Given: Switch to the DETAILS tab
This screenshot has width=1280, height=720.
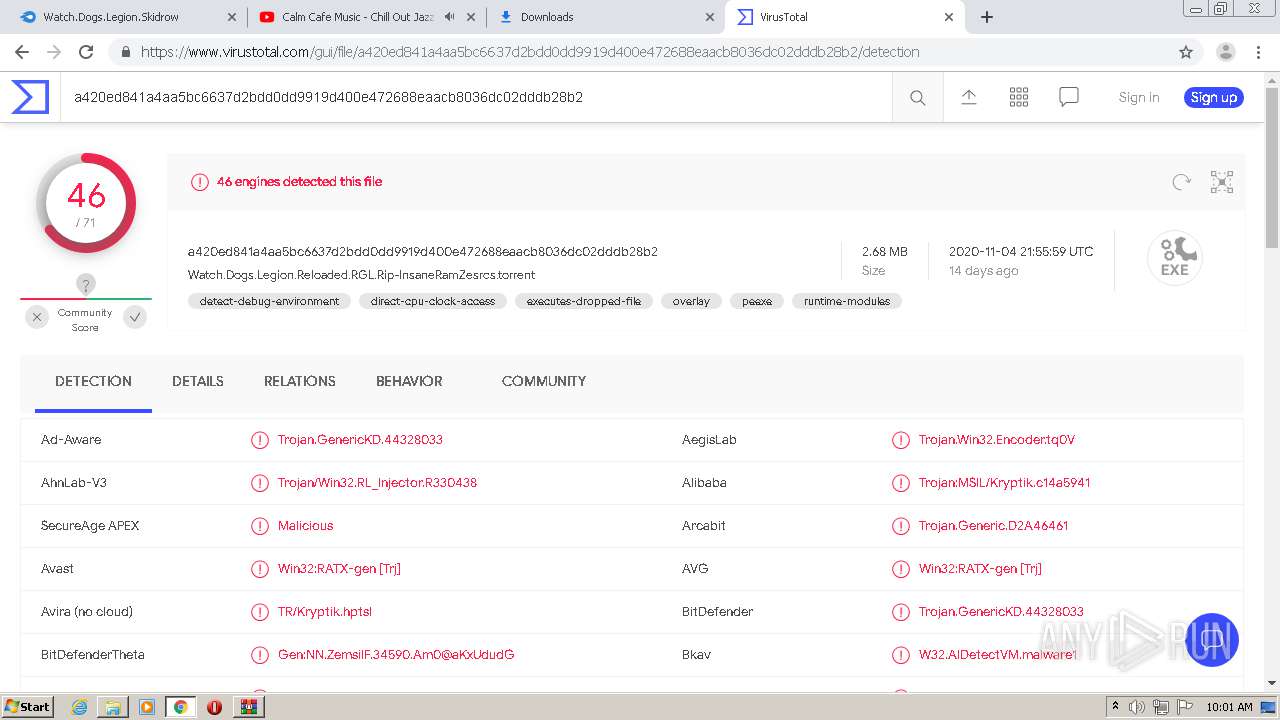Looking at the screenshot, I should [198, 381].
